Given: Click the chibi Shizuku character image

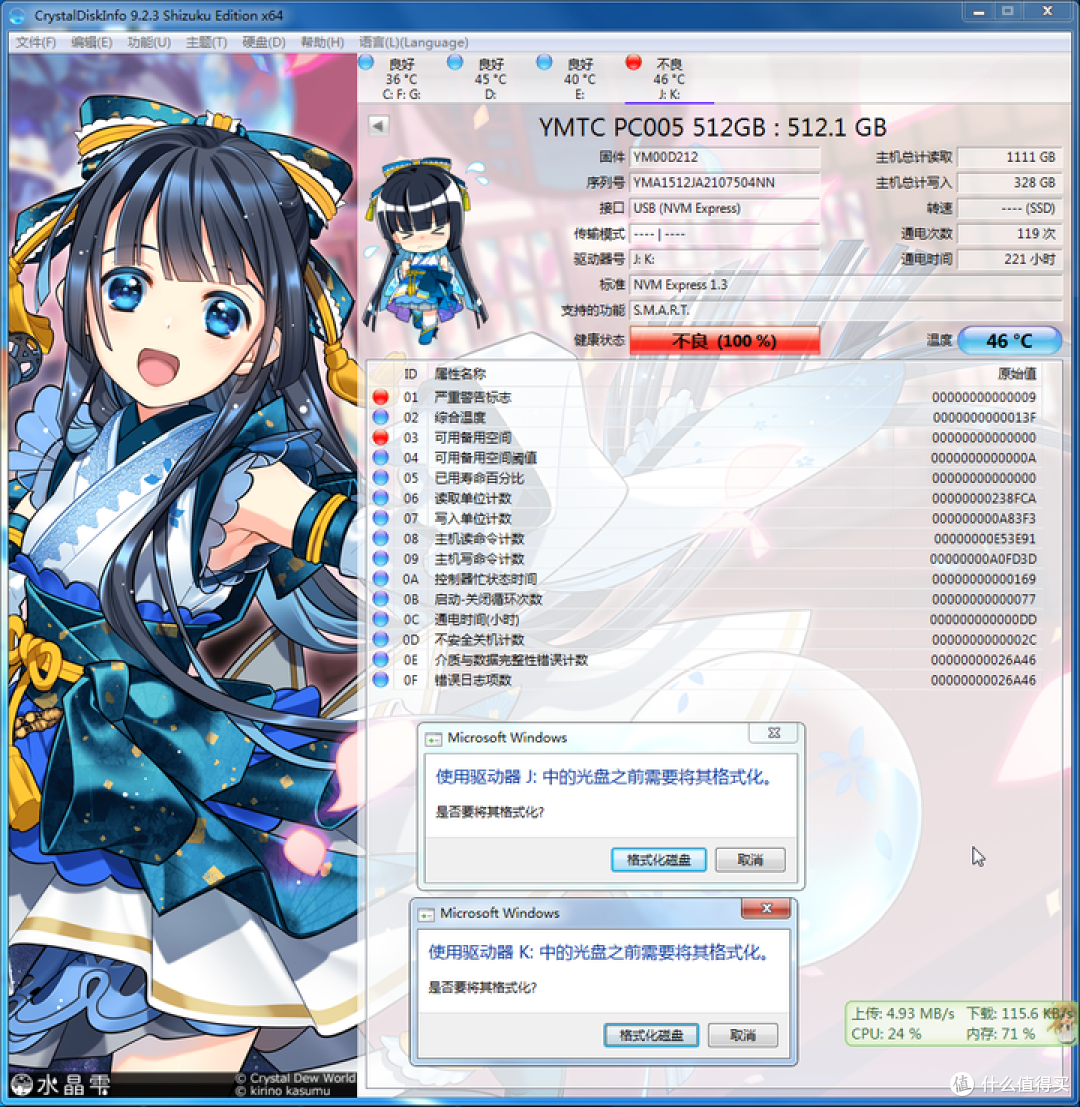Looking at the screenshot, I should click(424, 250).
